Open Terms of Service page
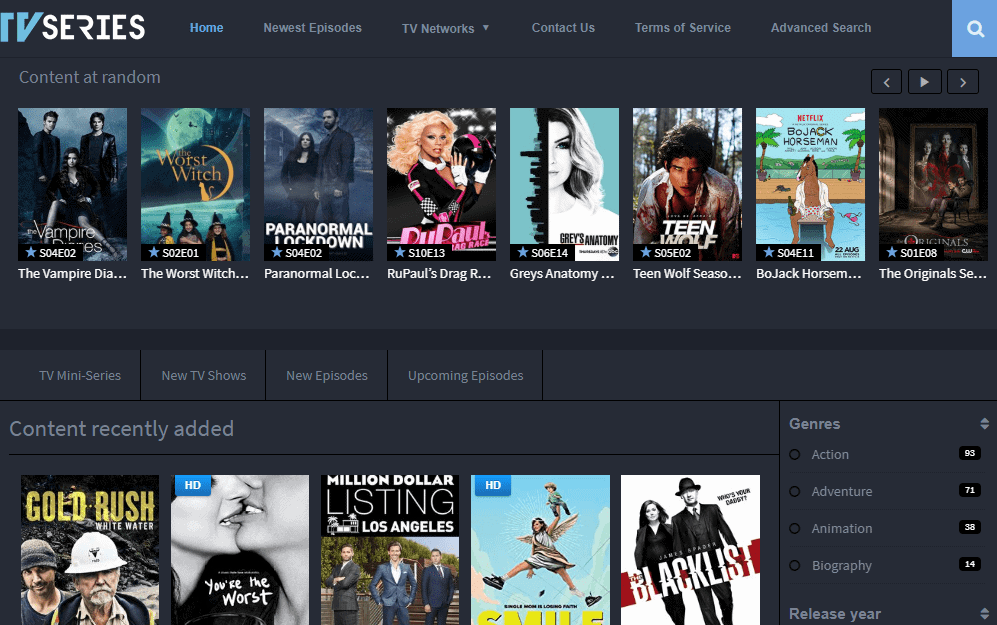This screenshot has height=625, width=997. (x=683, y=28)
